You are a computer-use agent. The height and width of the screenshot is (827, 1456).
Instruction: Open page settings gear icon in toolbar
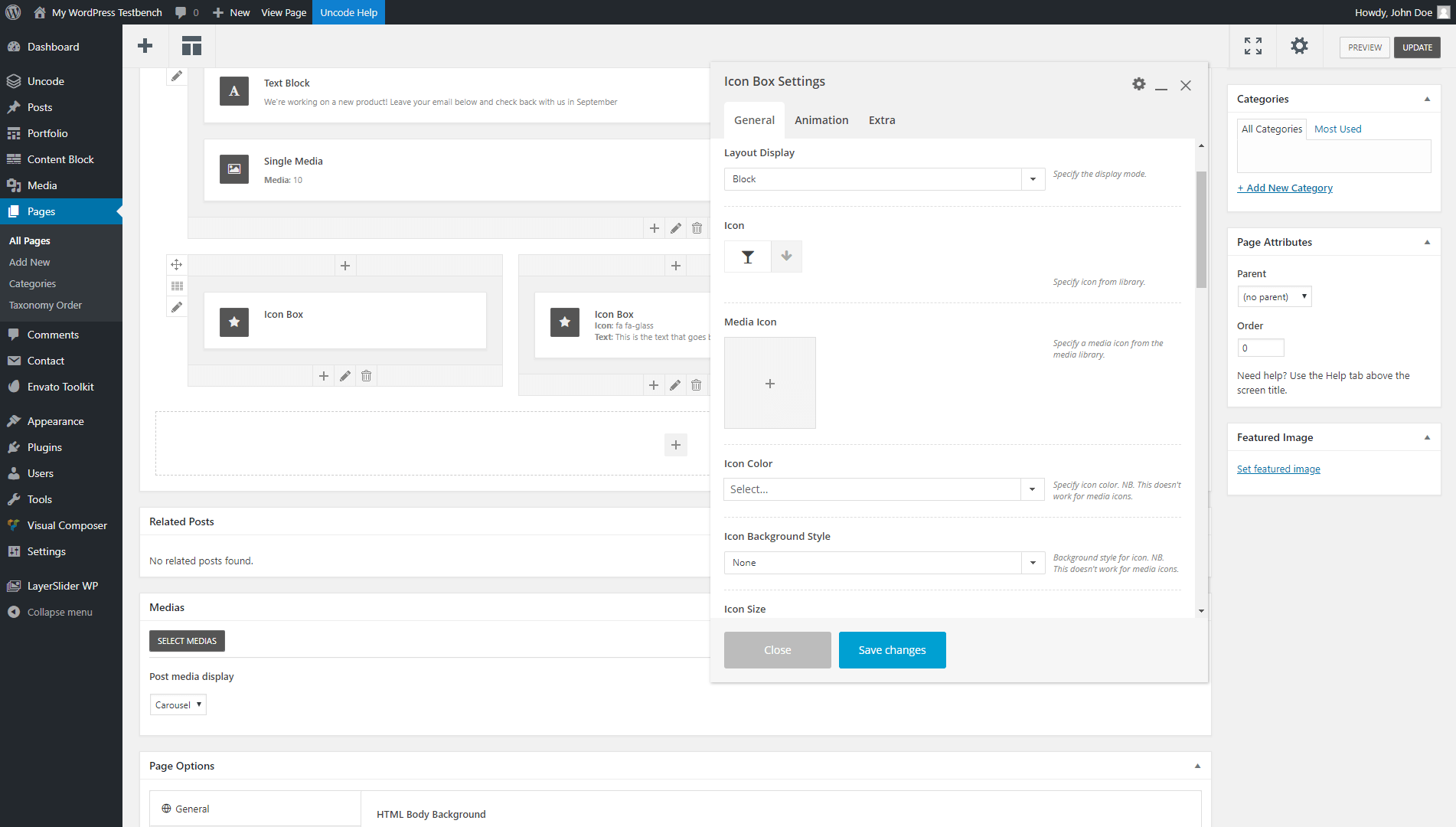click(x=1299, y=46)
